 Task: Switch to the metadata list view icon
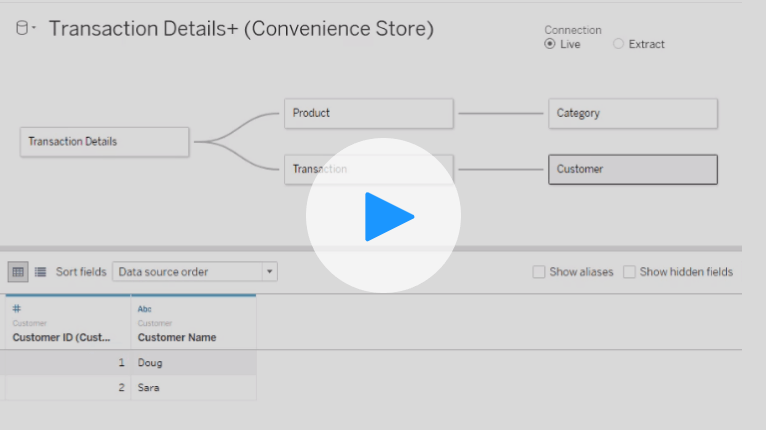coord(41,271)
